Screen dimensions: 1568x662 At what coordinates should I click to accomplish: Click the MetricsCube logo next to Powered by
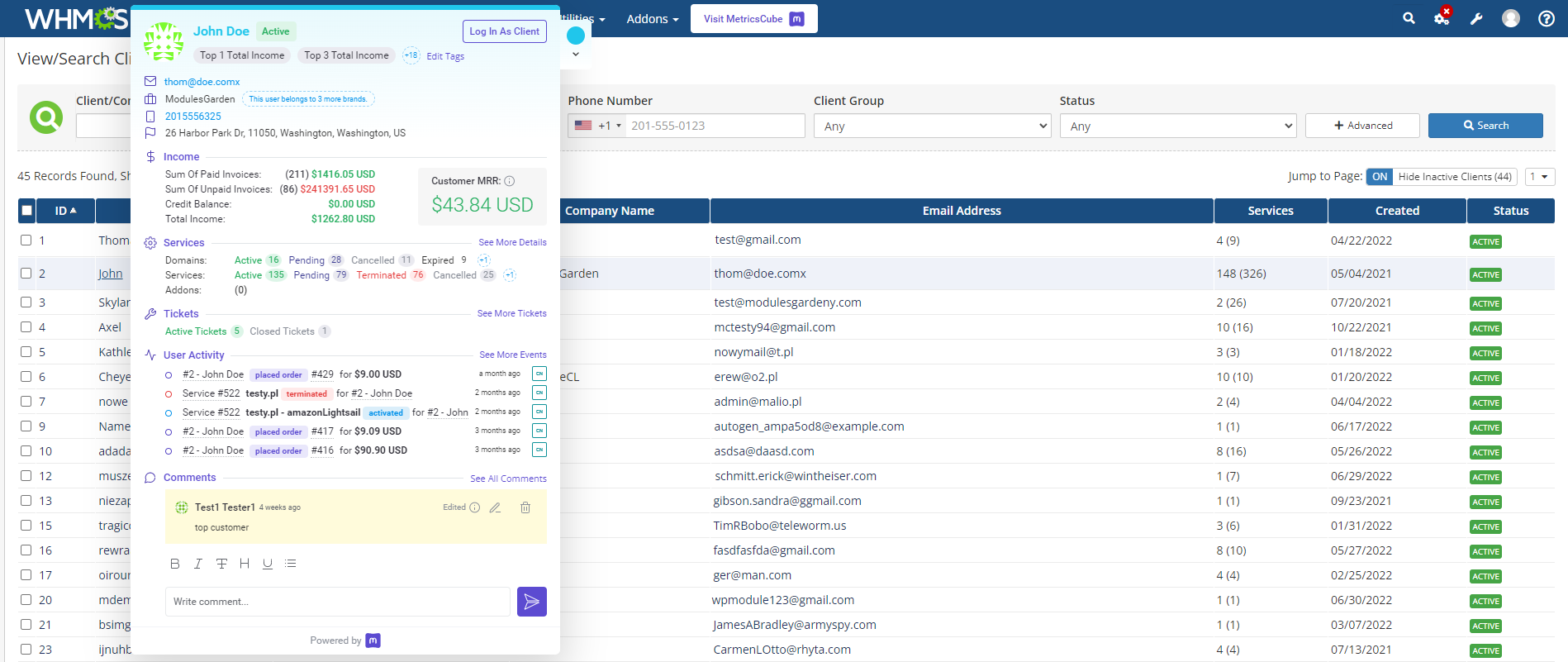(x=373, y=641)
